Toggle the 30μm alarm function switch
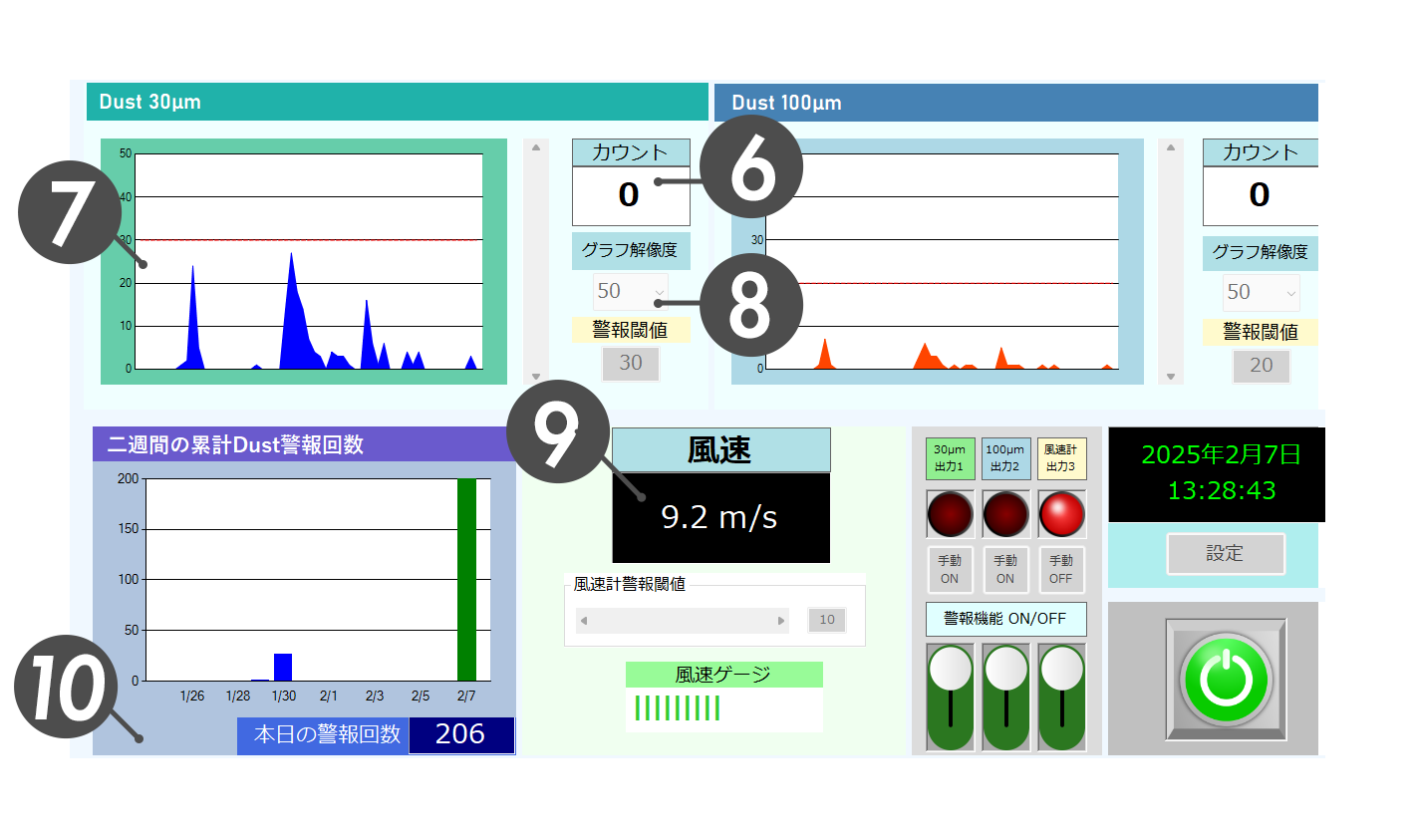 (951, 697)
